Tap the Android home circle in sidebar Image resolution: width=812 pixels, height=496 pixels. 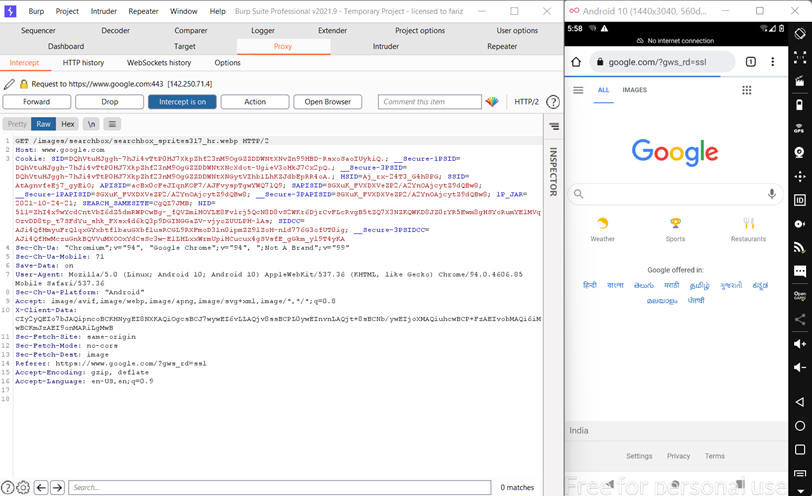pyautogui.click(x=800, y=426)
